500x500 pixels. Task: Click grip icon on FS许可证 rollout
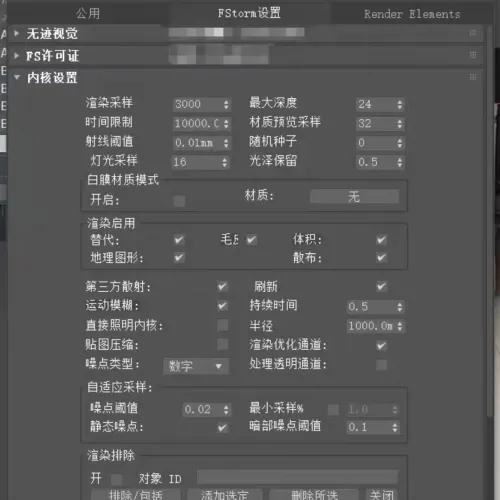pyautogui.click(x=473, y=55)
